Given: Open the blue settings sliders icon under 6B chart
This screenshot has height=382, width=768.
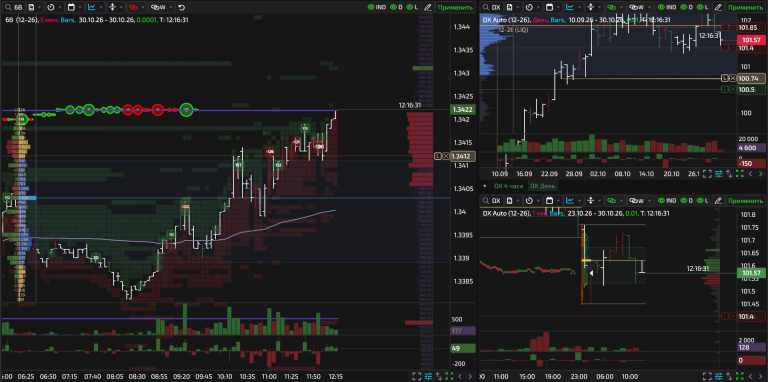Looking at the screenshot, I should pyautogui.click(x=429, y=376).
